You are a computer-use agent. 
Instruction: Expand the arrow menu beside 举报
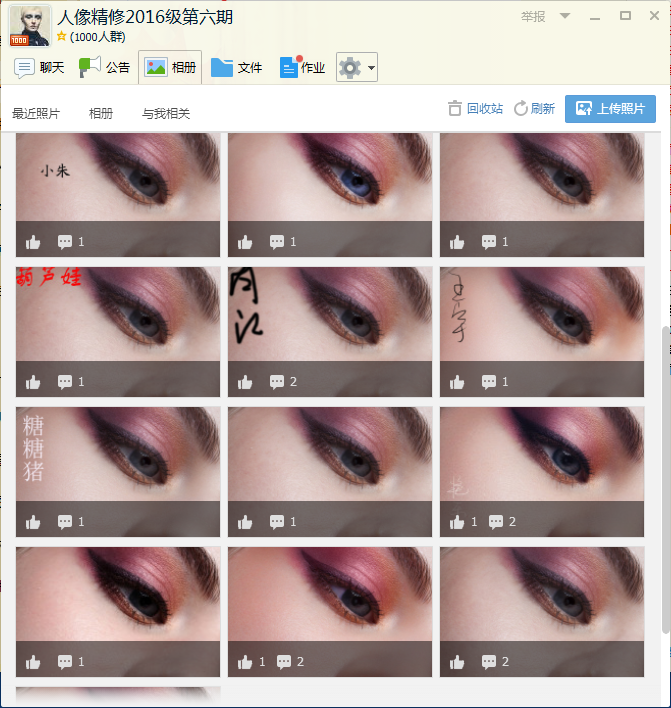point(564,16)
